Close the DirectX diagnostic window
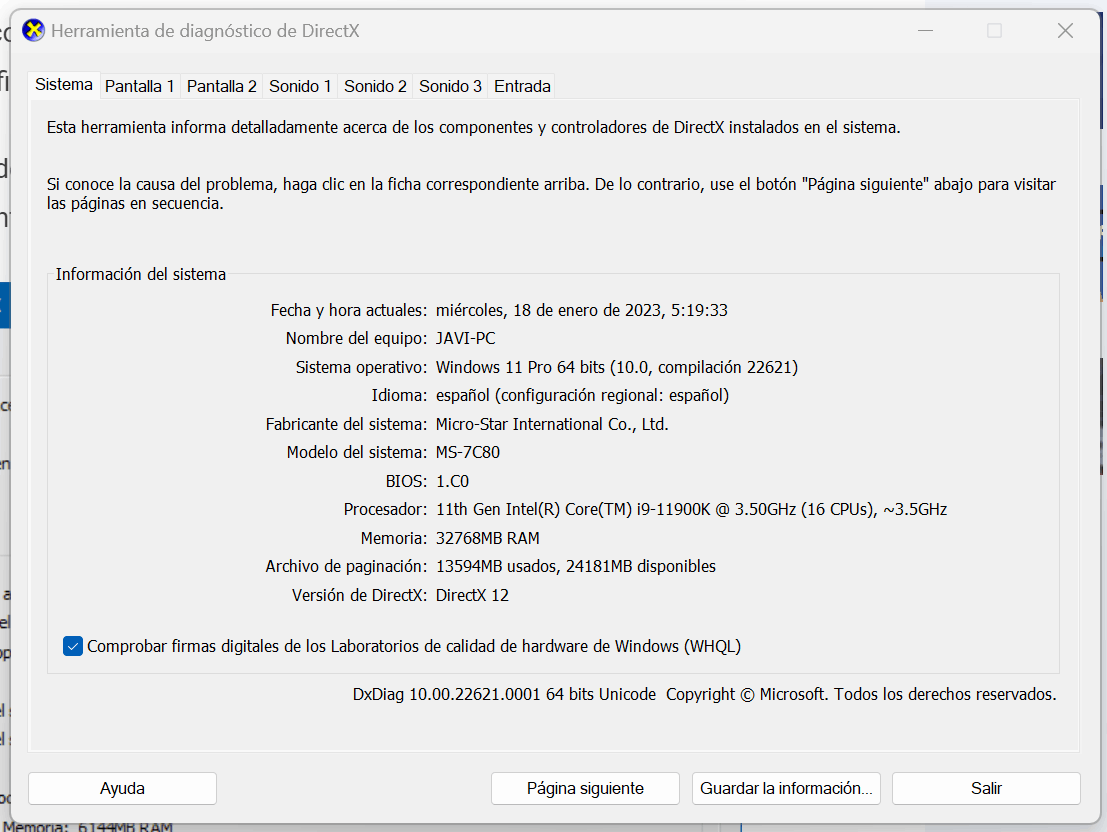 [x=1065, y=30]
